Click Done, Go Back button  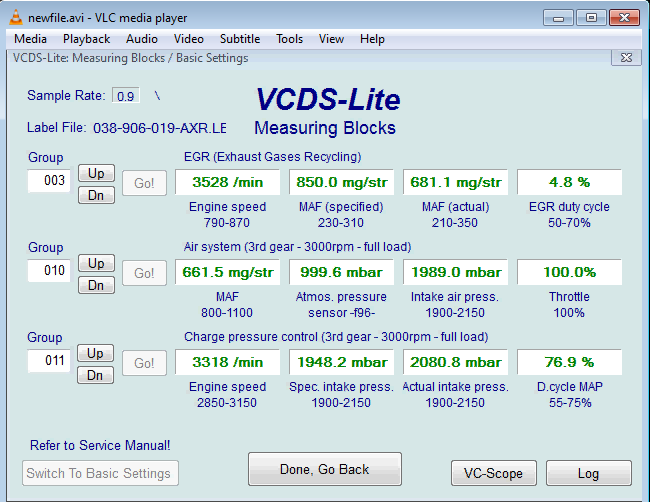coord(325,469)
